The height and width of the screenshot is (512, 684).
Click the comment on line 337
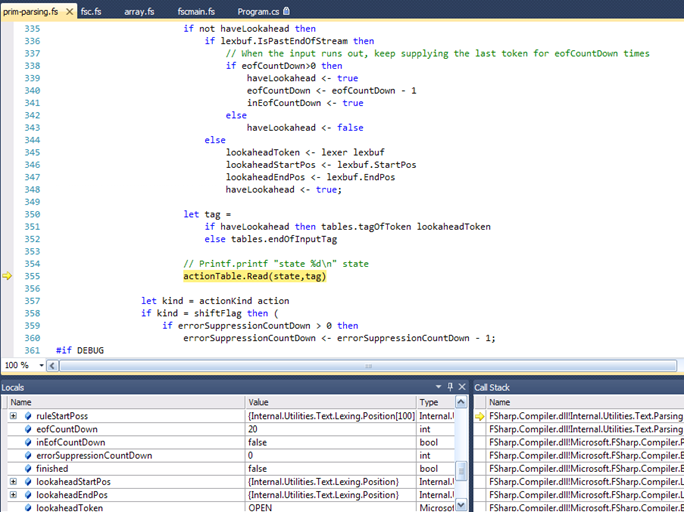pyautogui.click(x=438, y=53)
